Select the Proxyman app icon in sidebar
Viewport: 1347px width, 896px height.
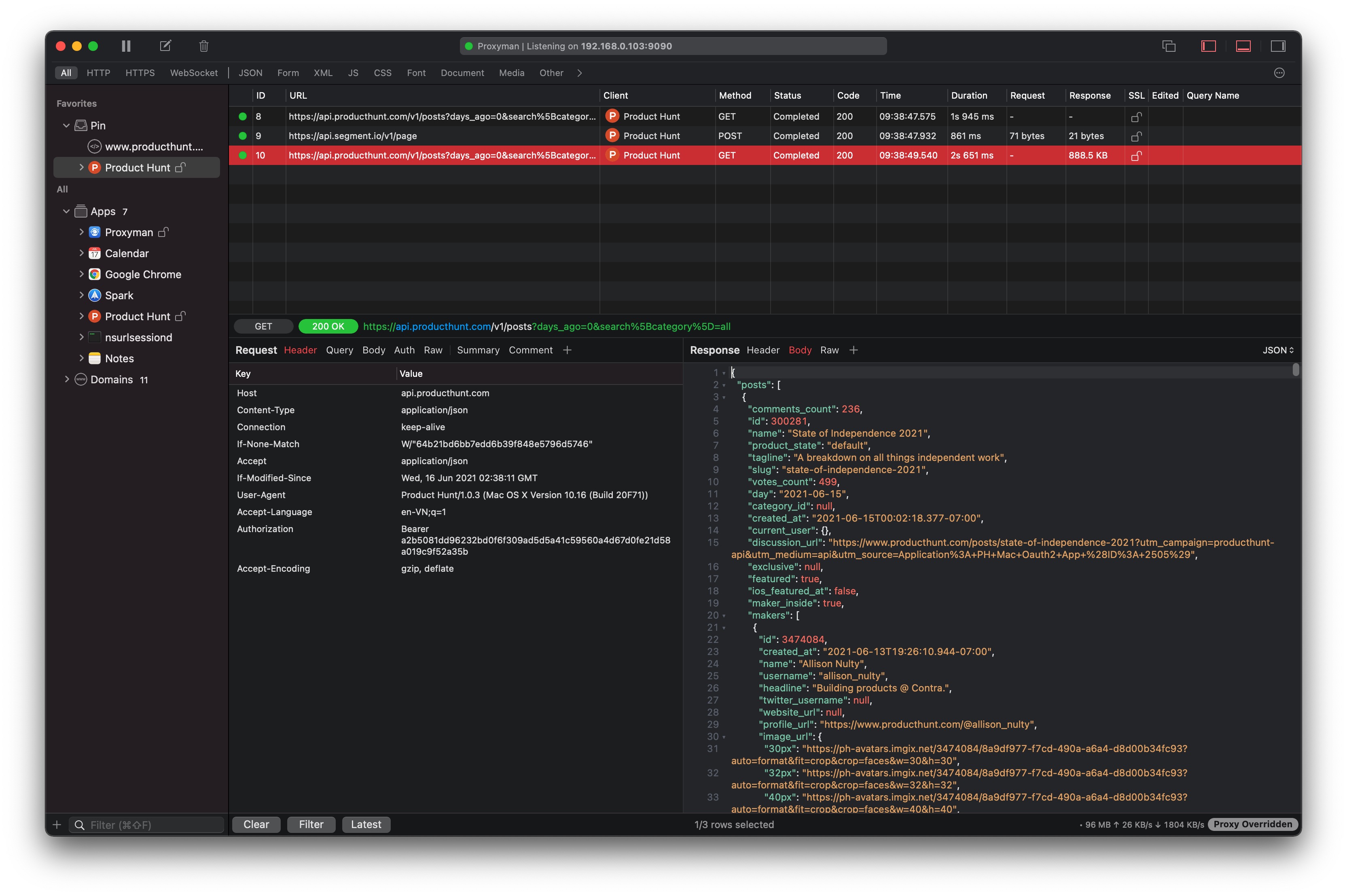[95, 232]
